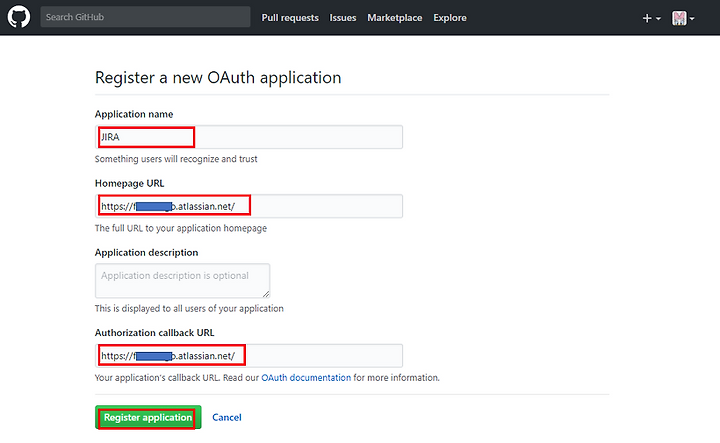720x443 pixels.
Task: Click the Application name field containing JIRA
Action: point(249,137)
